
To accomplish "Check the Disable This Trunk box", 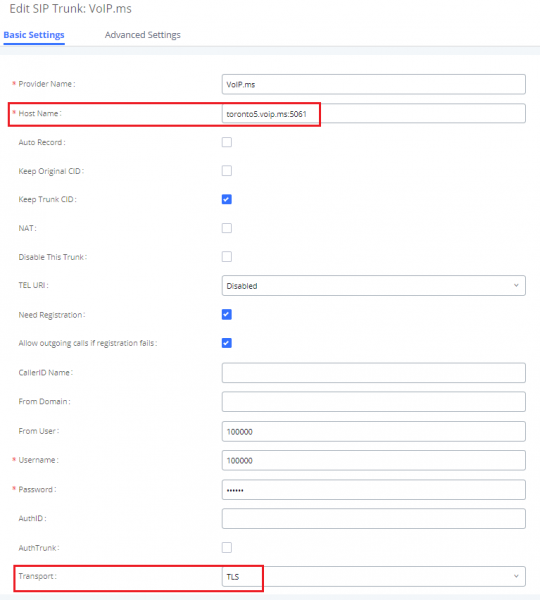I will tap(227, 256).
